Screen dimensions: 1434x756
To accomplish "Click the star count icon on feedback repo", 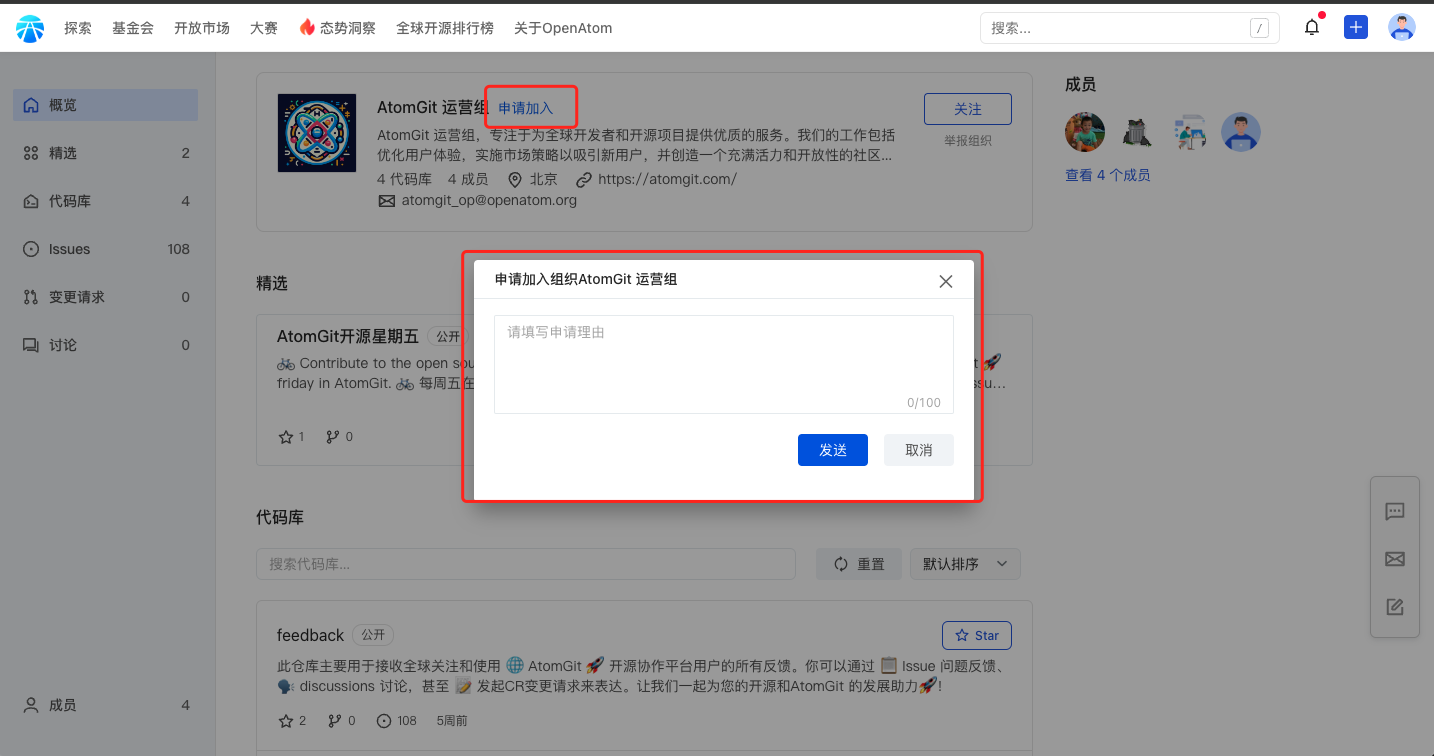I will coord(285,721).
